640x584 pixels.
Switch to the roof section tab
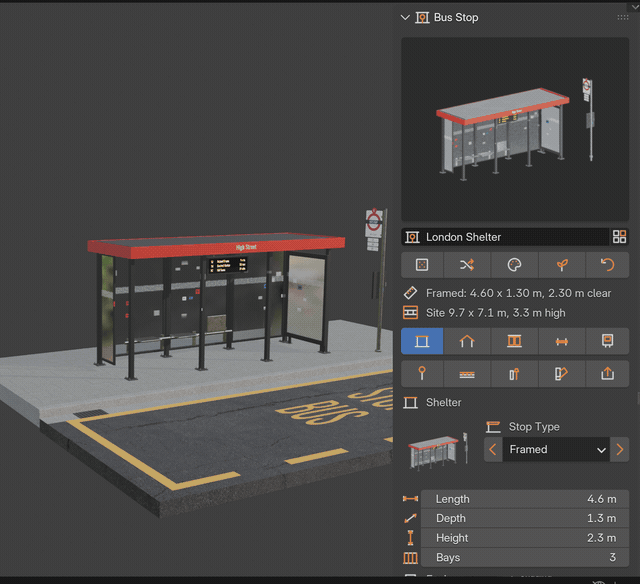click(467, 341)
